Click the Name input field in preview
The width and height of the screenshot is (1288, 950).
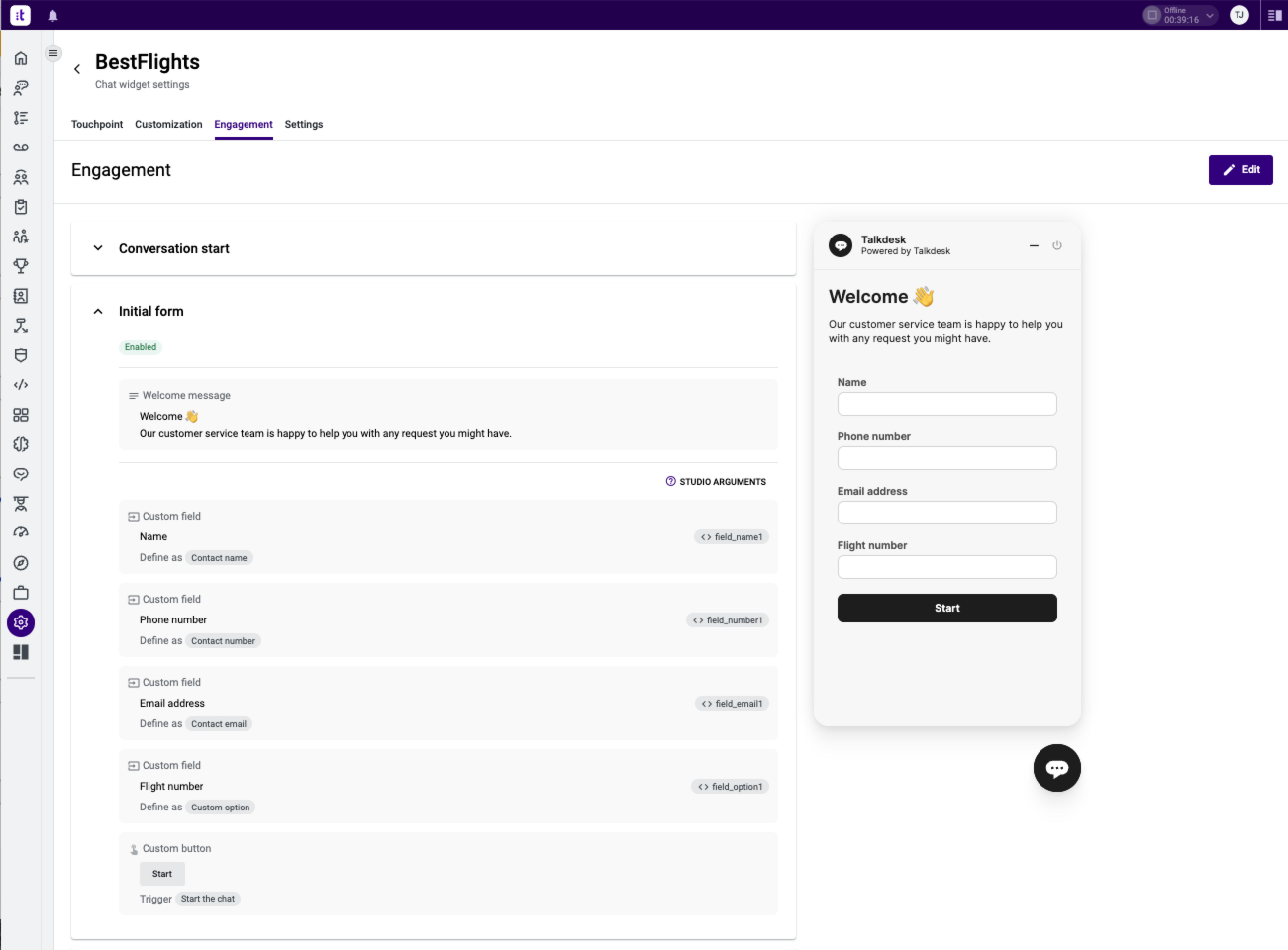(947, 404)
